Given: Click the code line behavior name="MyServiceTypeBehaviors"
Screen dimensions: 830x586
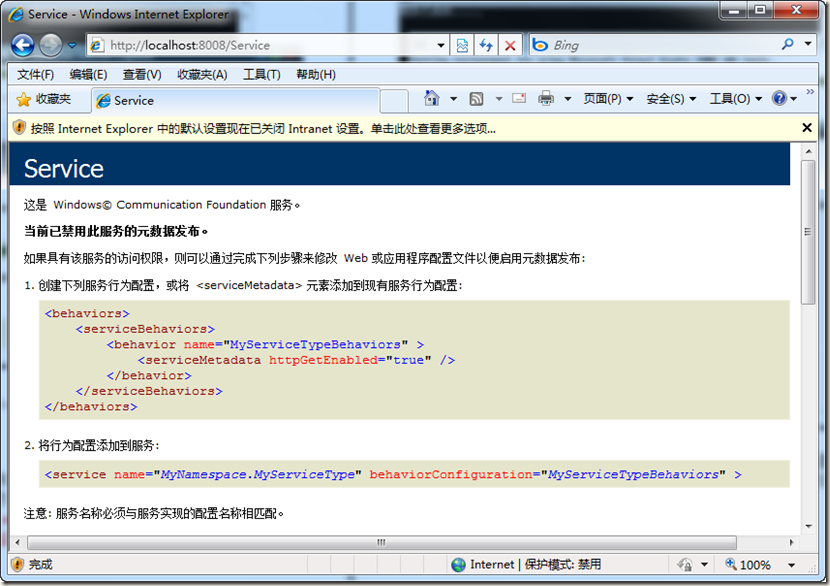Looking at the screenshot, I should point(265,345).
